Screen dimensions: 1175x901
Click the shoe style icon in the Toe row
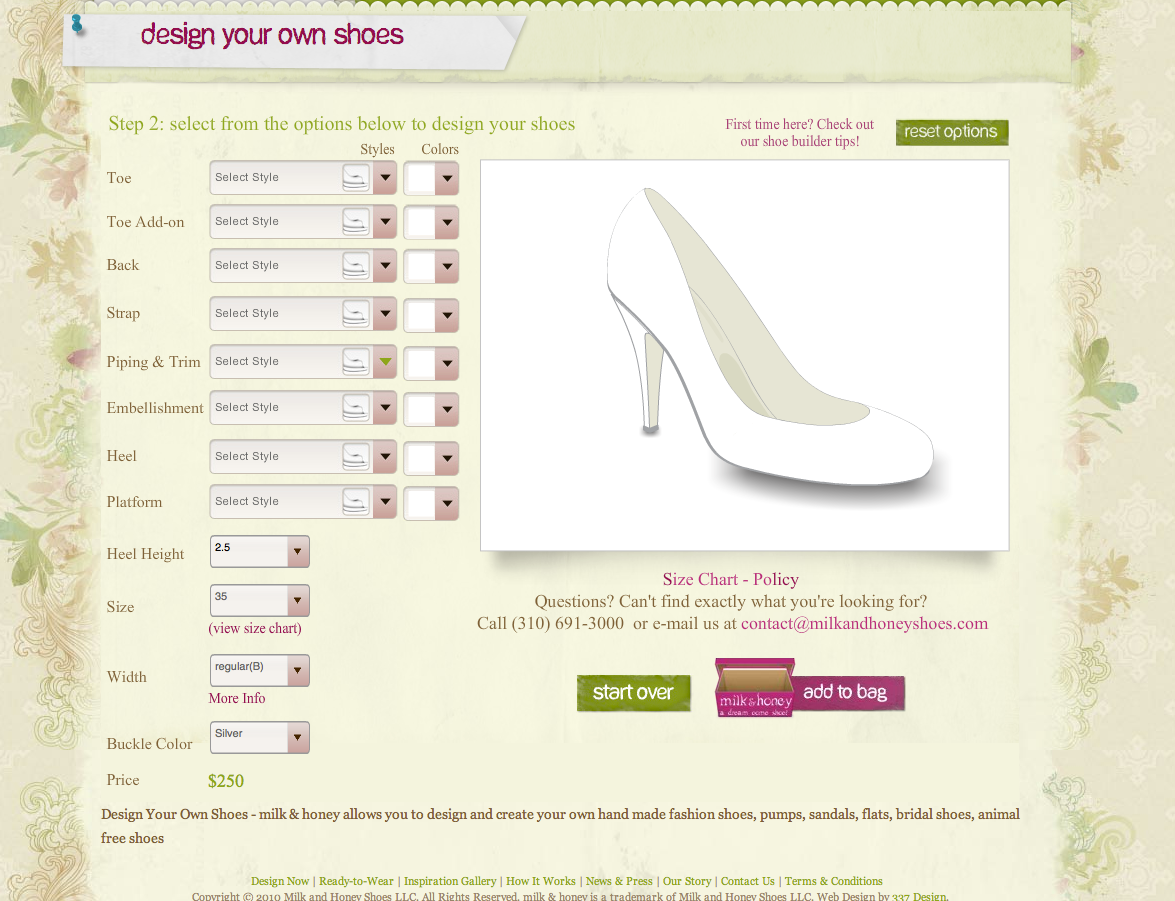pos(356,178)
